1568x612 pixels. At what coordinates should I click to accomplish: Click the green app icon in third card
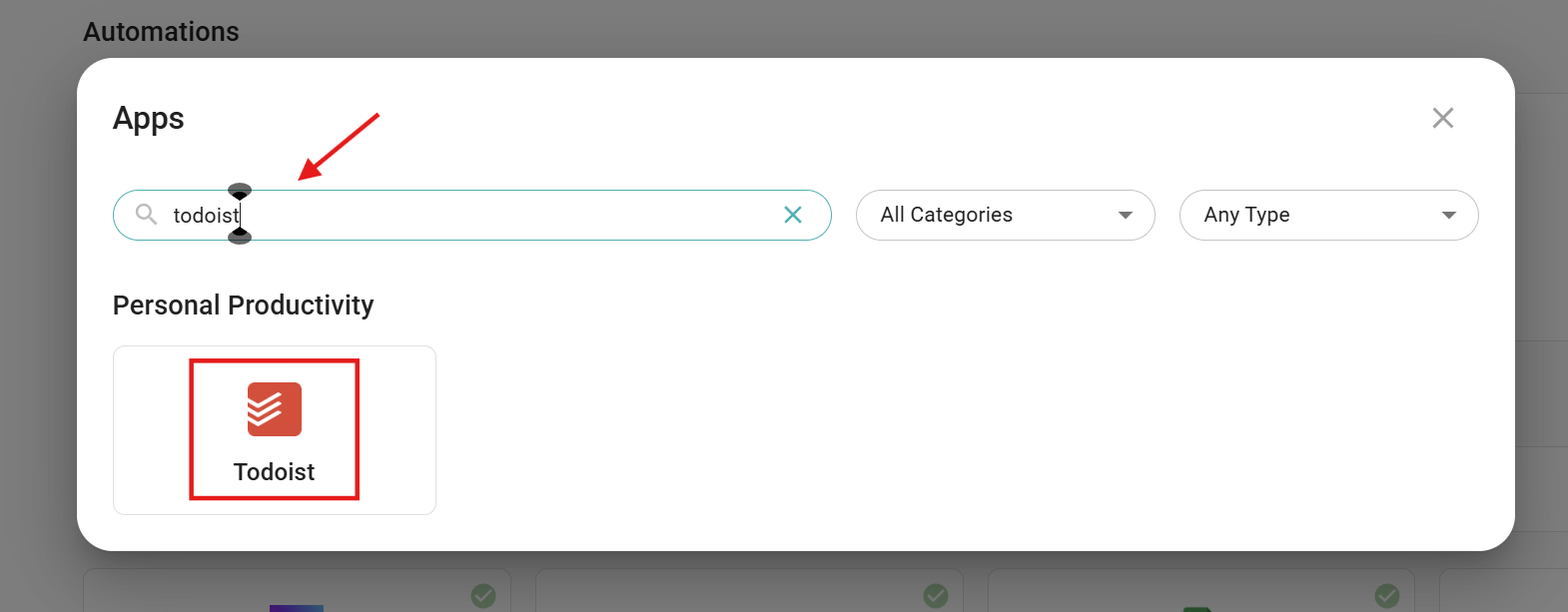(1196, 608)
